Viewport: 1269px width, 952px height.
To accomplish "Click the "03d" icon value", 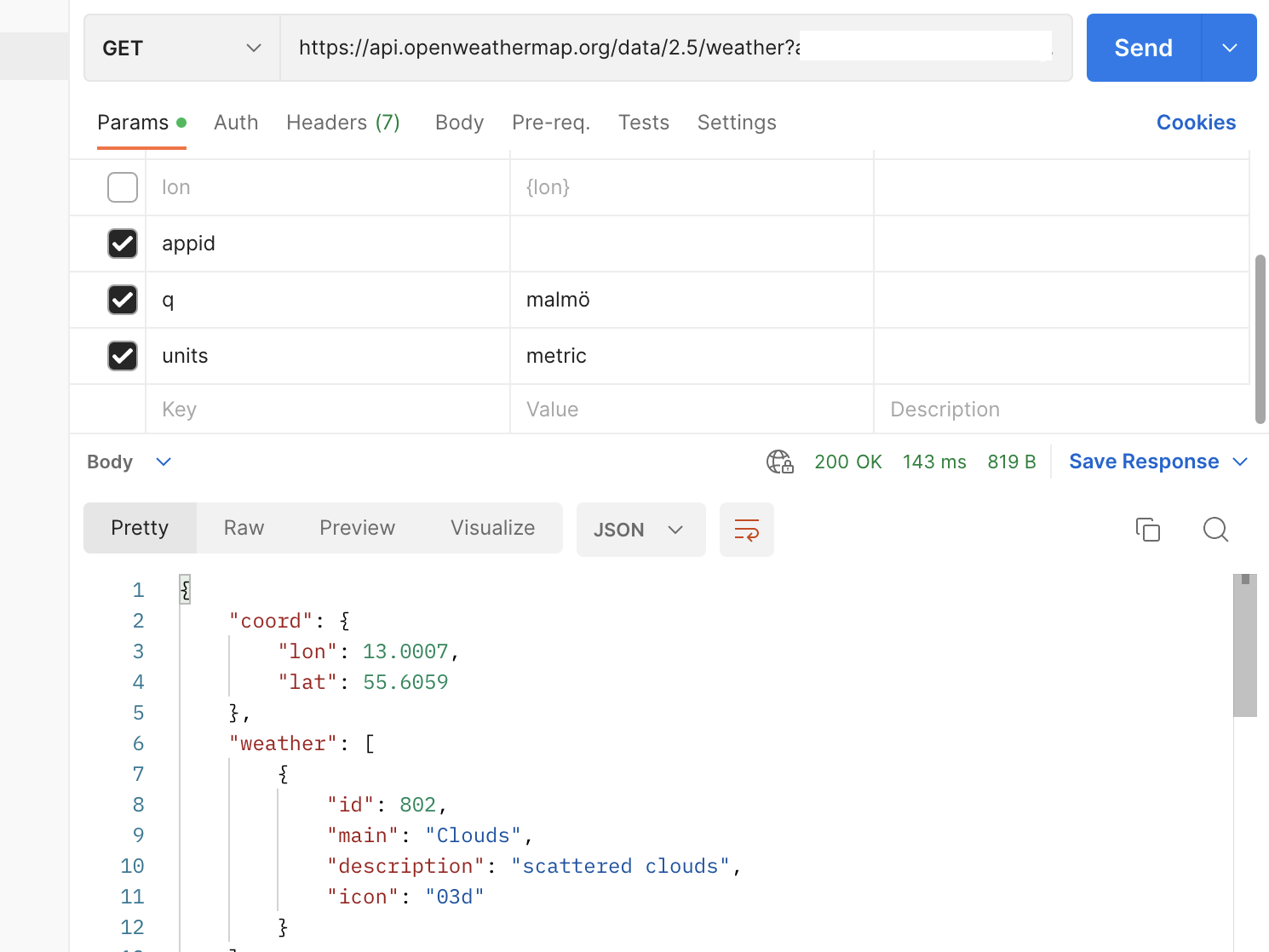I will (455, 897).
